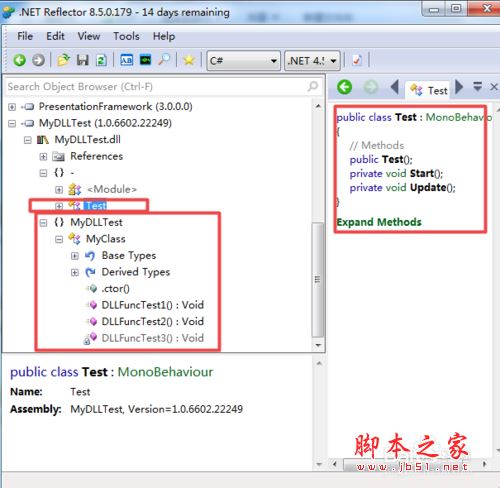Open the View menu
This screenshot has width=500, height=488.
point(89,36)
